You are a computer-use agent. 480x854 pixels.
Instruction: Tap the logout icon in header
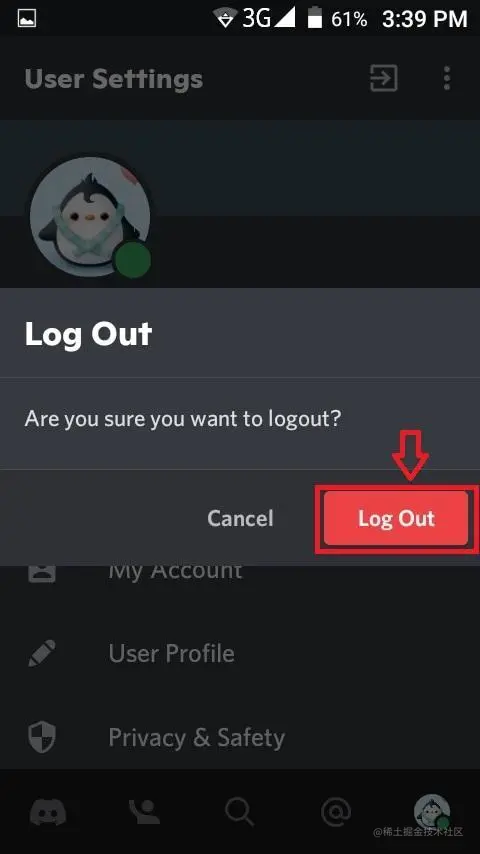384,78
